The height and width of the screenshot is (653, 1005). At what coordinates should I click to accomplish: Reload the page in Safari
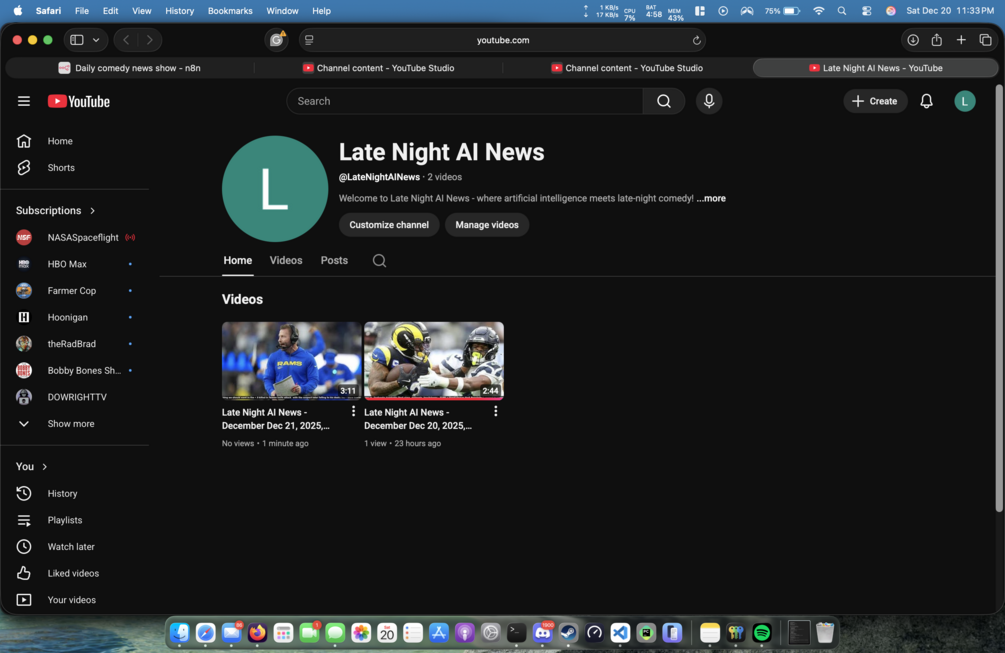coord(696,40)
